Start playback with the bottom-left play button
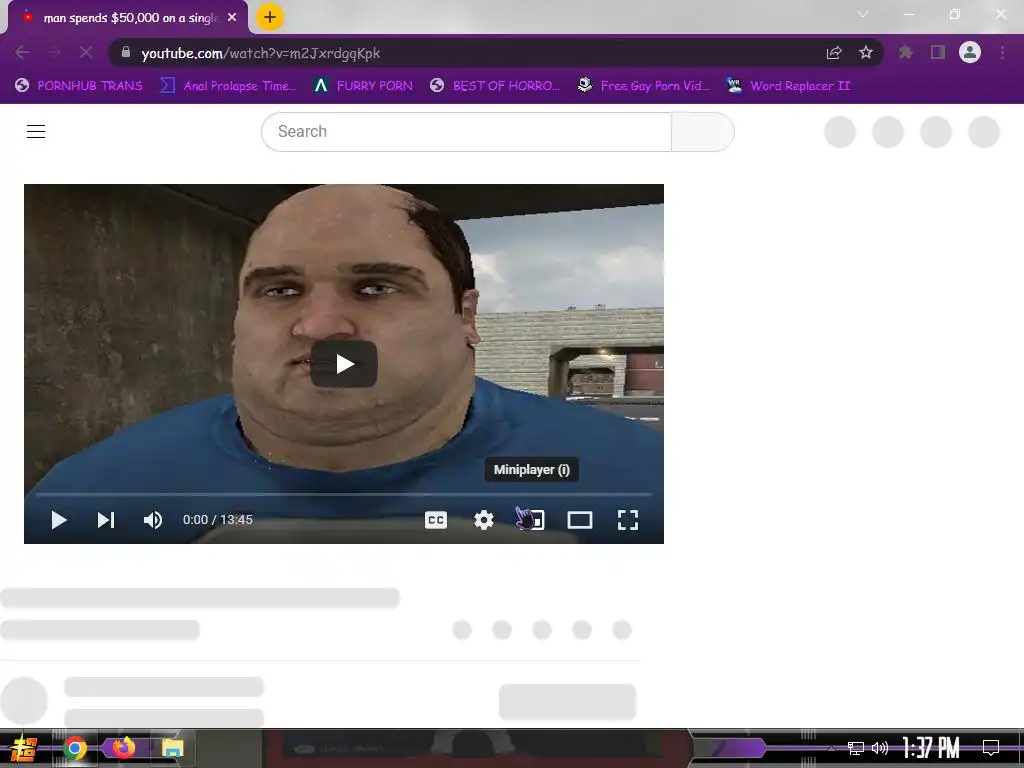 59,520
